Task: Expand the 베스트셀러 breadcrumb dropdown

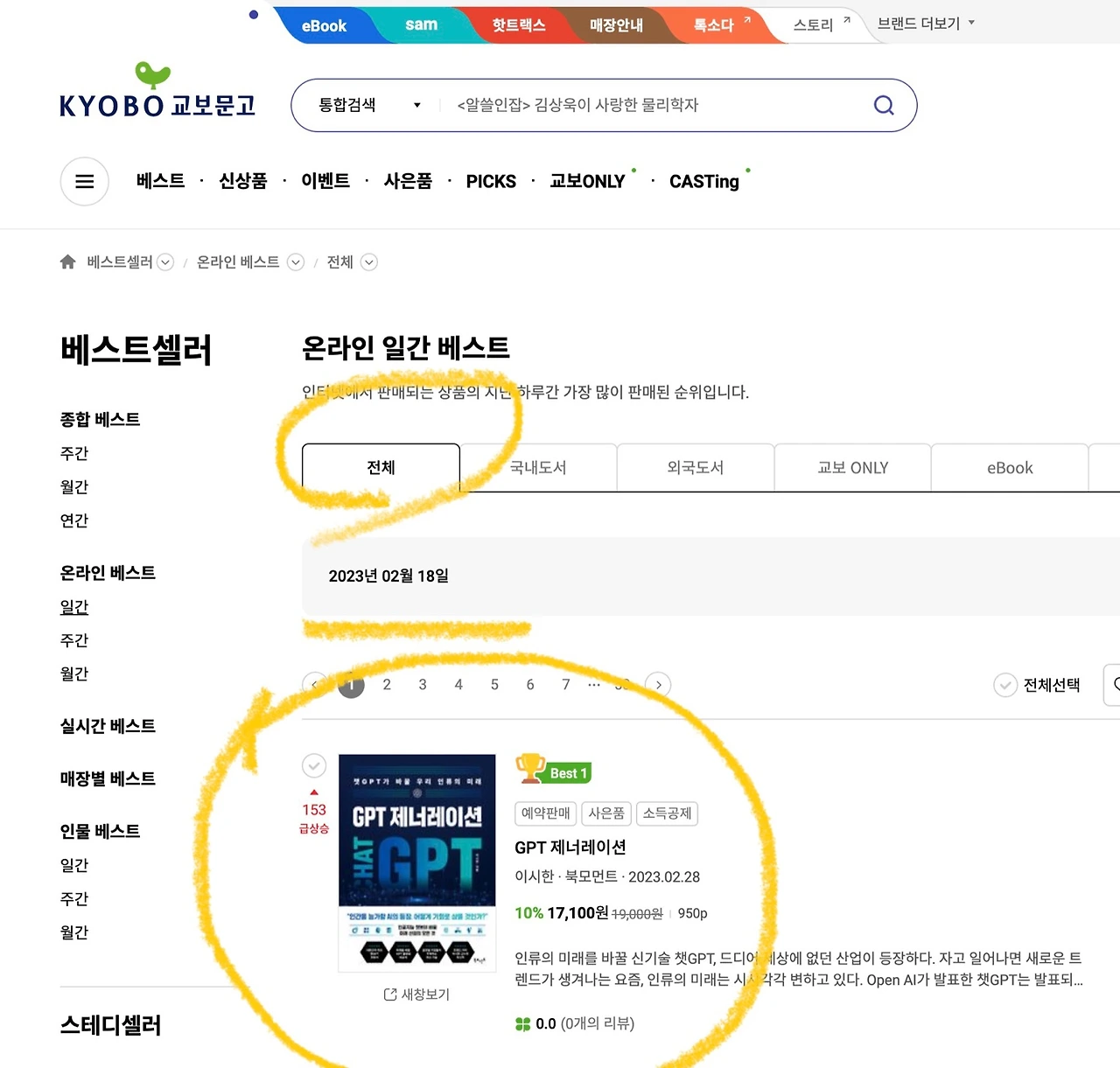Action: point(165,262)
